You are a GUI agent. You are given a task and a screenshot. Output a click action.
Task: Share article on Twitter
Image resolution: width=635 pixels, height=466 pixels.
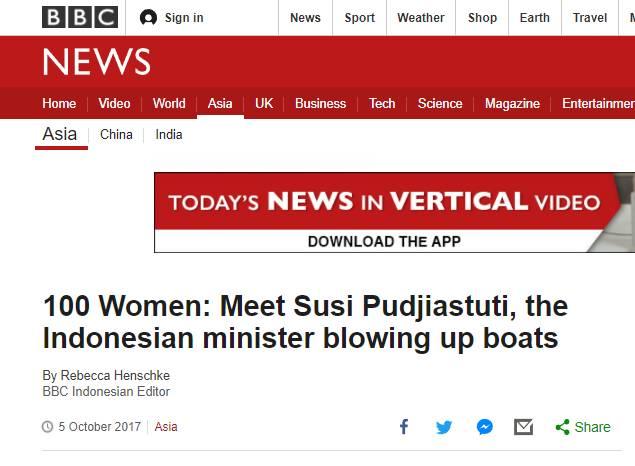(444, 427)
